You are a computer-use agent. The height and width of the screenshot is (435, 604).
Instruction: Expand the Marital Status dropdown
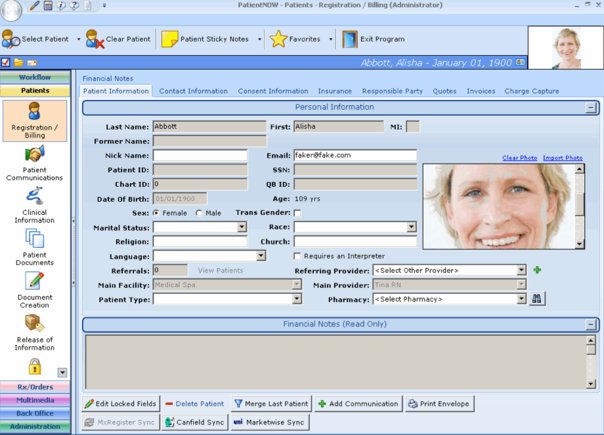pyautogui.click(x=241, y=227)
